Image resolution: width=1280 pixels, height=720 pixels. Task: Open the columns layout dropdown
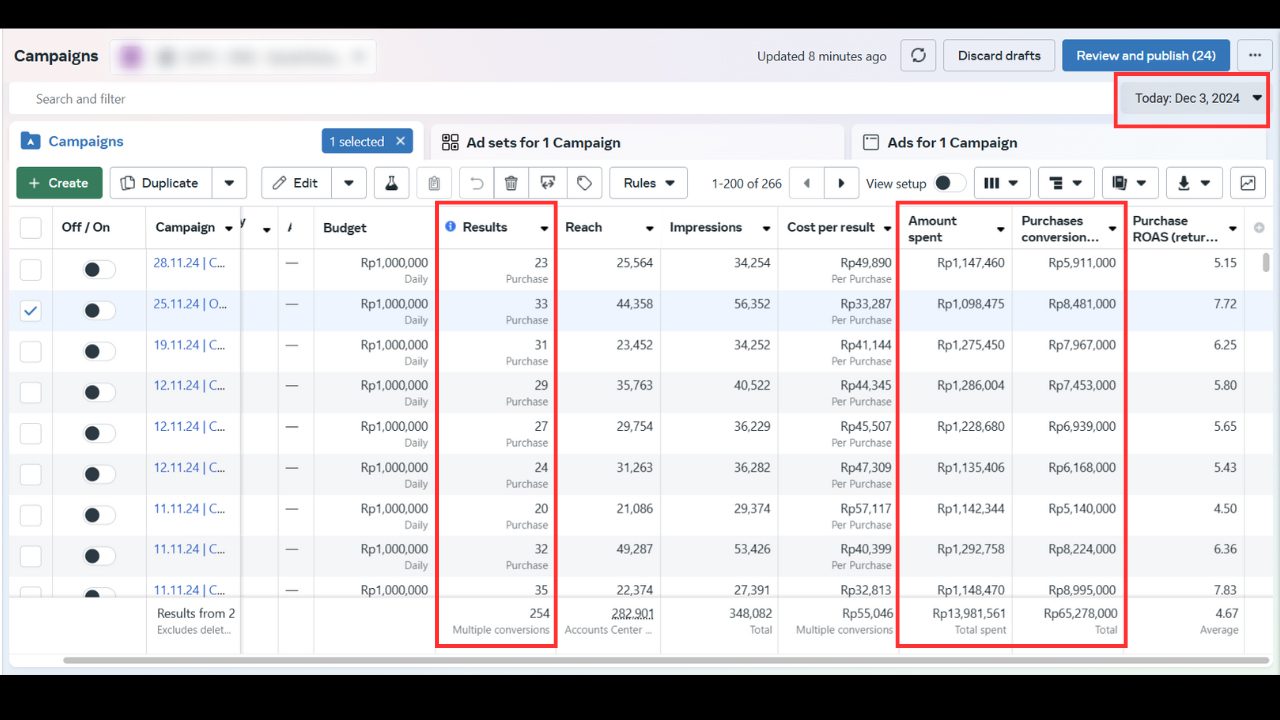1001,183
